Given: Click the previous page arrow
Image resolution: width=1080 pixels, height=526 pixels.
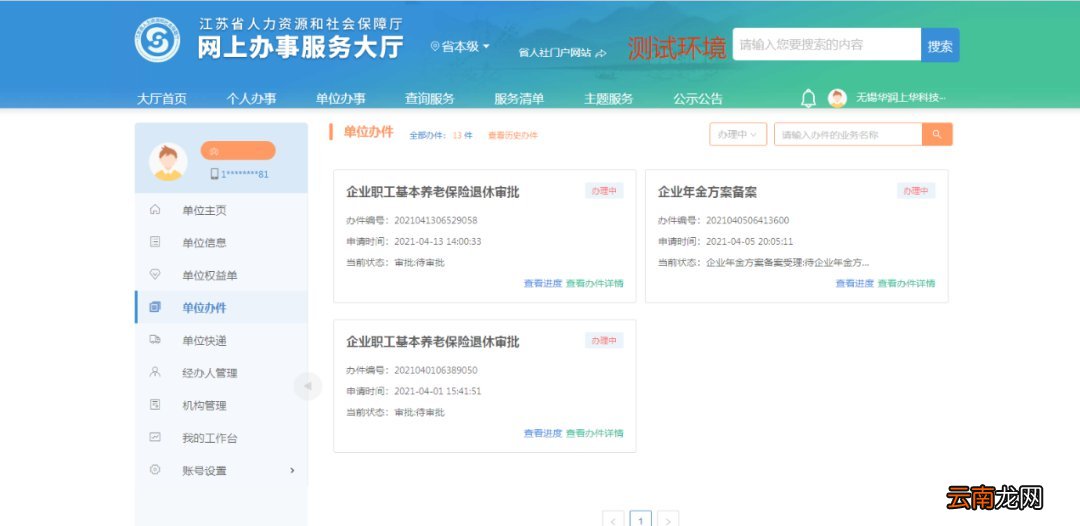Looking at the screenshot, I should pos(613,520).
